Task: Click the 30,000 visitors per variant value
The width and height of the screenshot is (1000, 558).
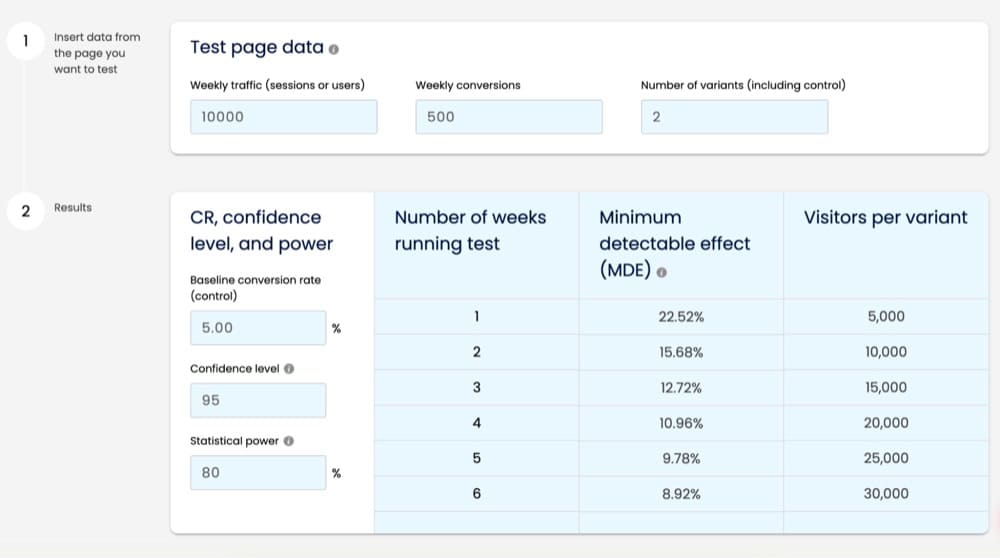Action: 886,494
